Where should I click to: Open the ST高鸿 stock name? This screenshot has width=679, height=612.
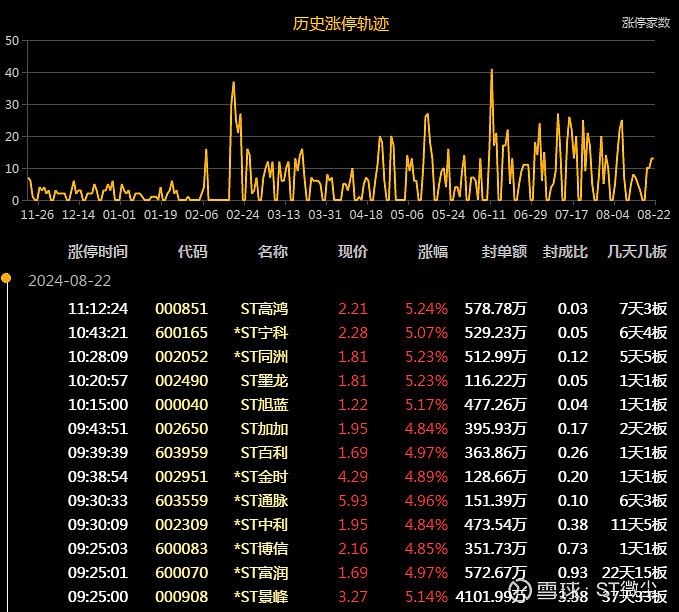[x=264, y=308]
